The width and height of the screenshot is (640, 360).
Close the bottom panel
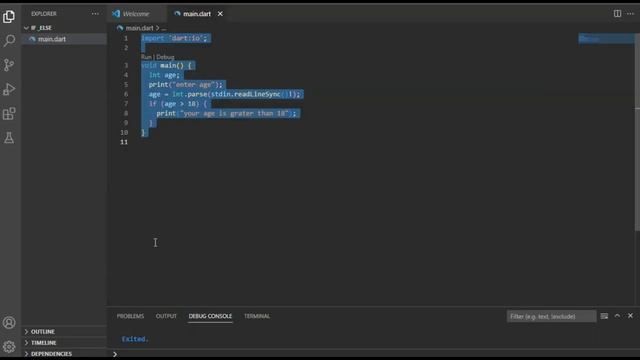click(x=630, y=316)
